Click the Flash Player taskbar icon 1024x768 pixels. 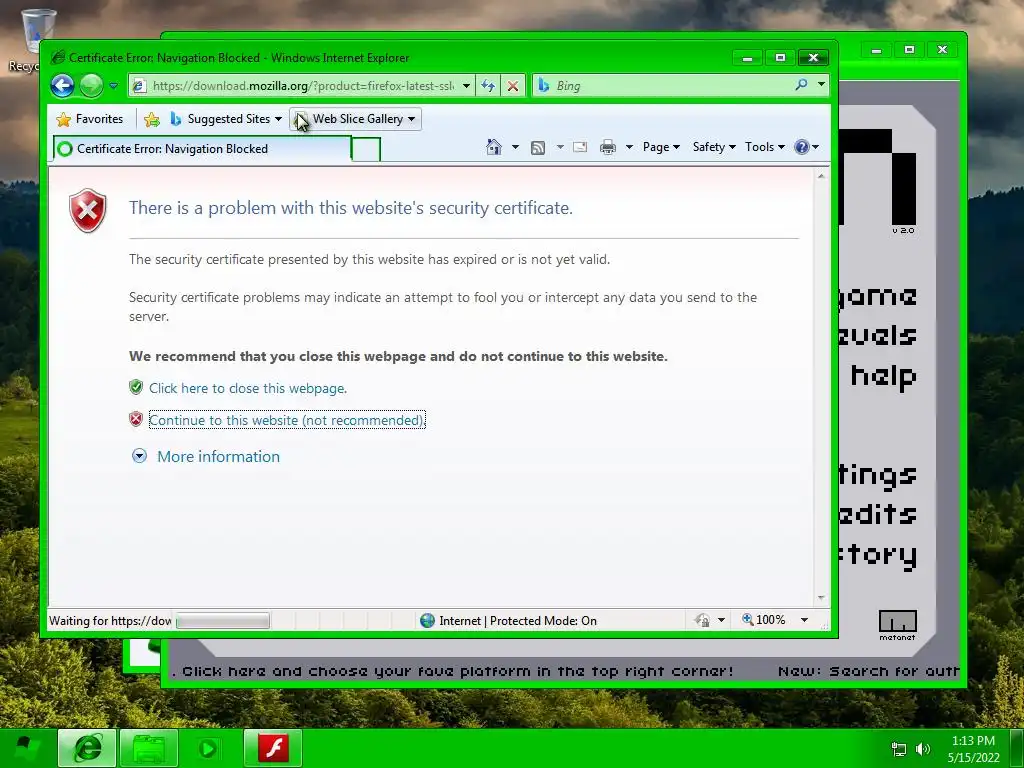(x=273, y=748)
